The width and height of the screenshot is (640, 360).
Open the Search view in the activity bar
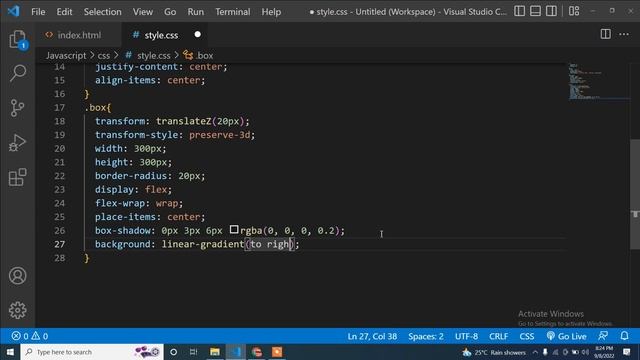(18, 73)
